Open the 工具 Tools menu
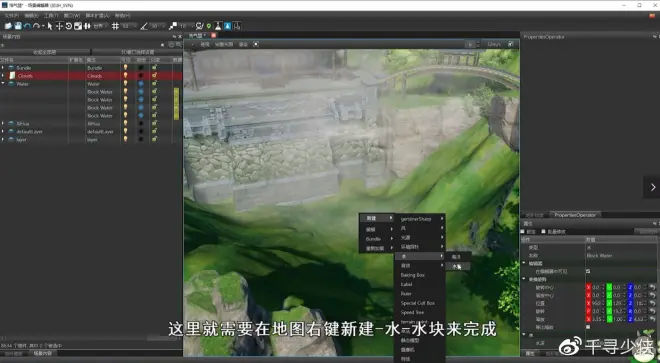The height and width of the screenshot is (363, 660). pyautogui.click(x=51, y=16)
